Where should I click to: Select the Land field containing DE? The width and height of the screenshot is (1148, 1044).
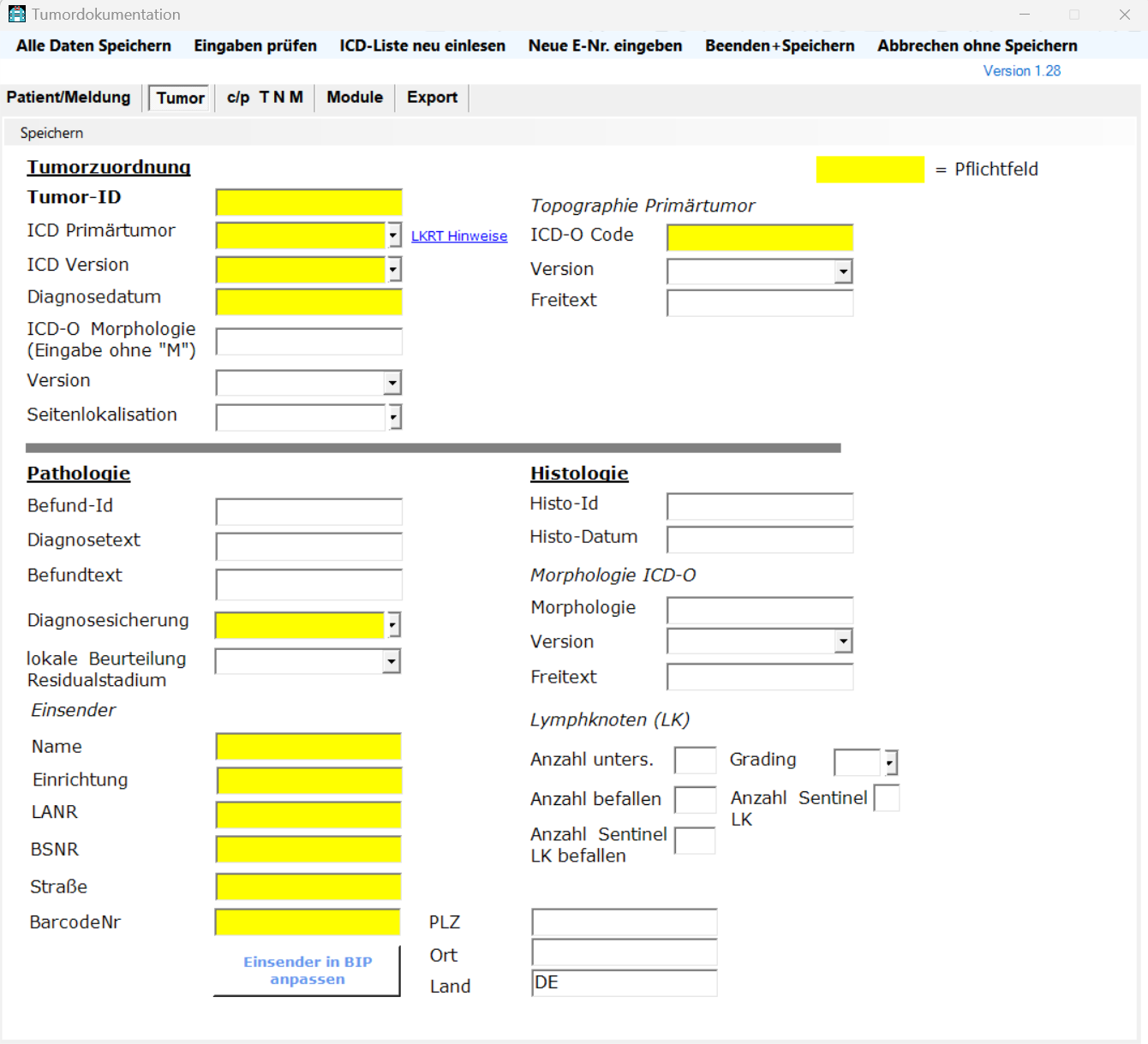624,983
